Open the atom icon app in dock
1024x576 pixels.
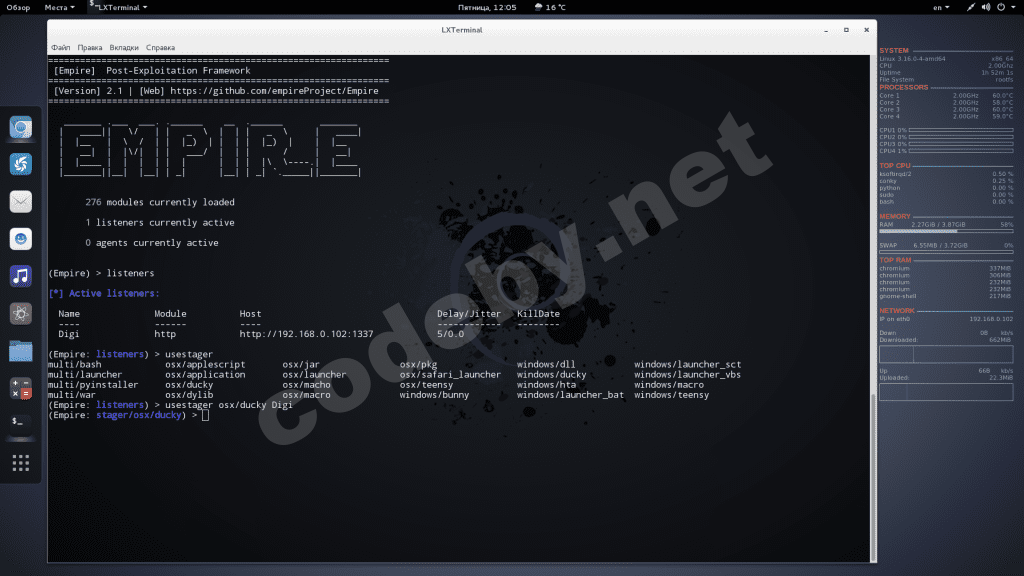coord(21,313)
